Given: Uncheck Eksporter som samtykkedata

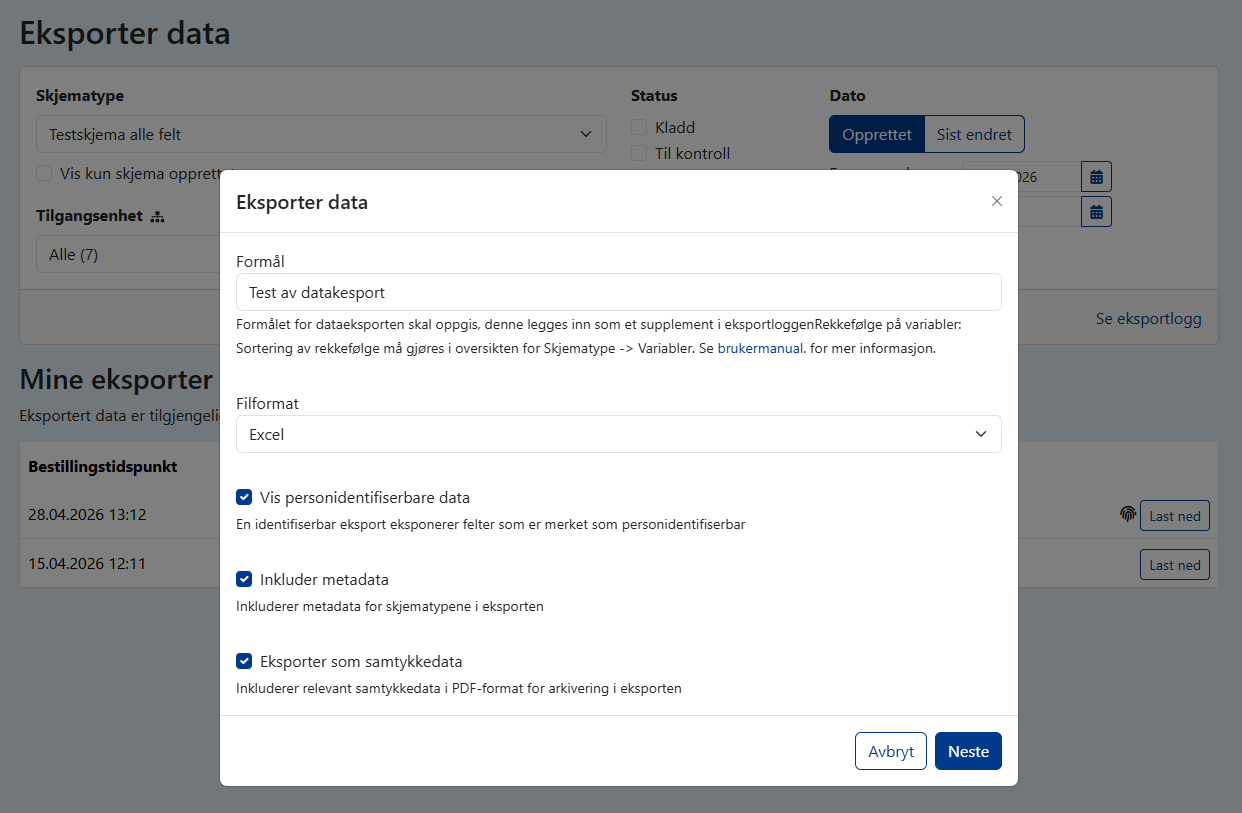Looking at the screenshot, I should (x=244, y=661).
